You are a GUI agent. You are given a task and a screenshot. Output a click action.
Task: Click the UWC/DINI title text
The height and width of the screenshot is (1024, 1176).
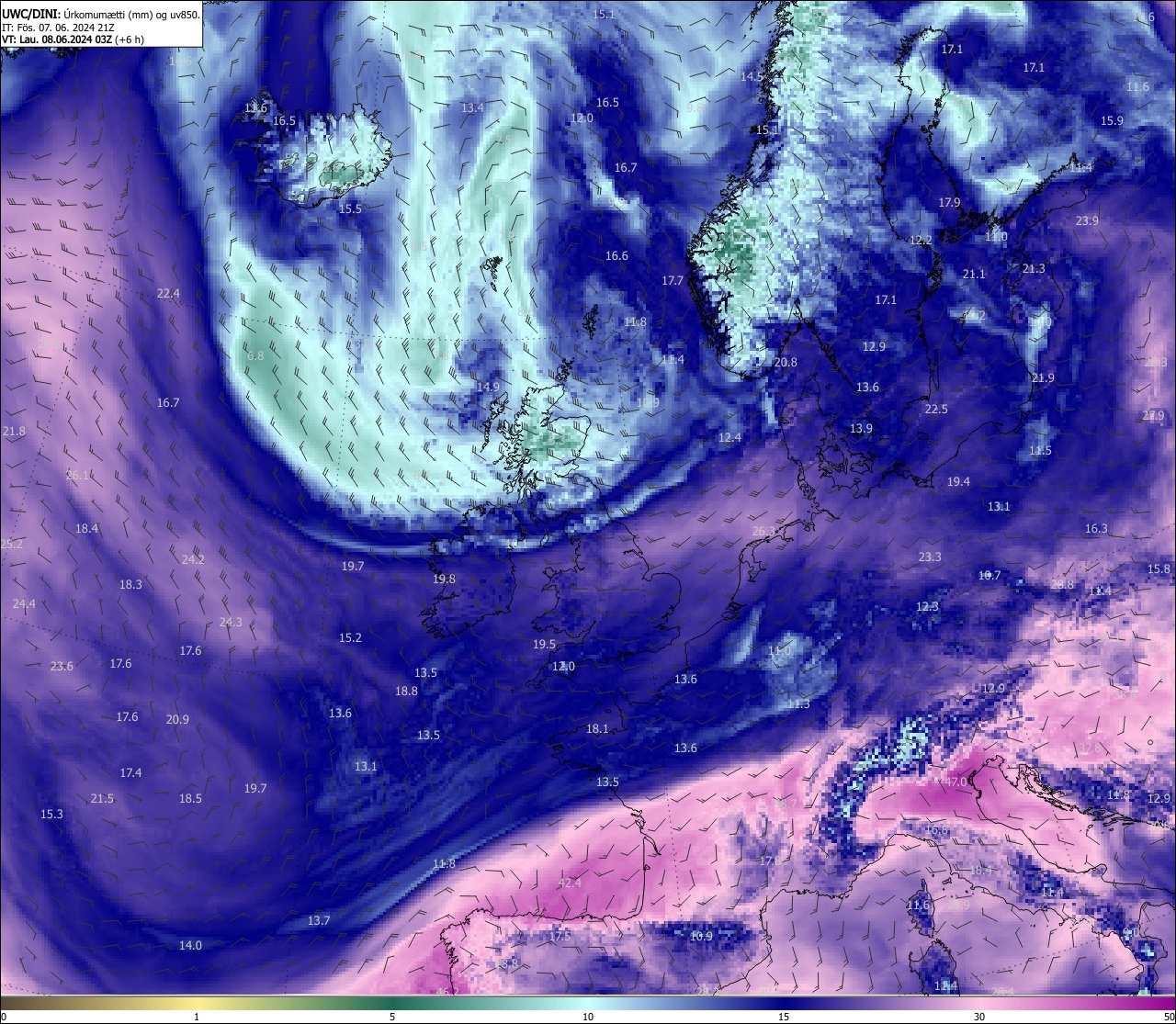(101, 14)
